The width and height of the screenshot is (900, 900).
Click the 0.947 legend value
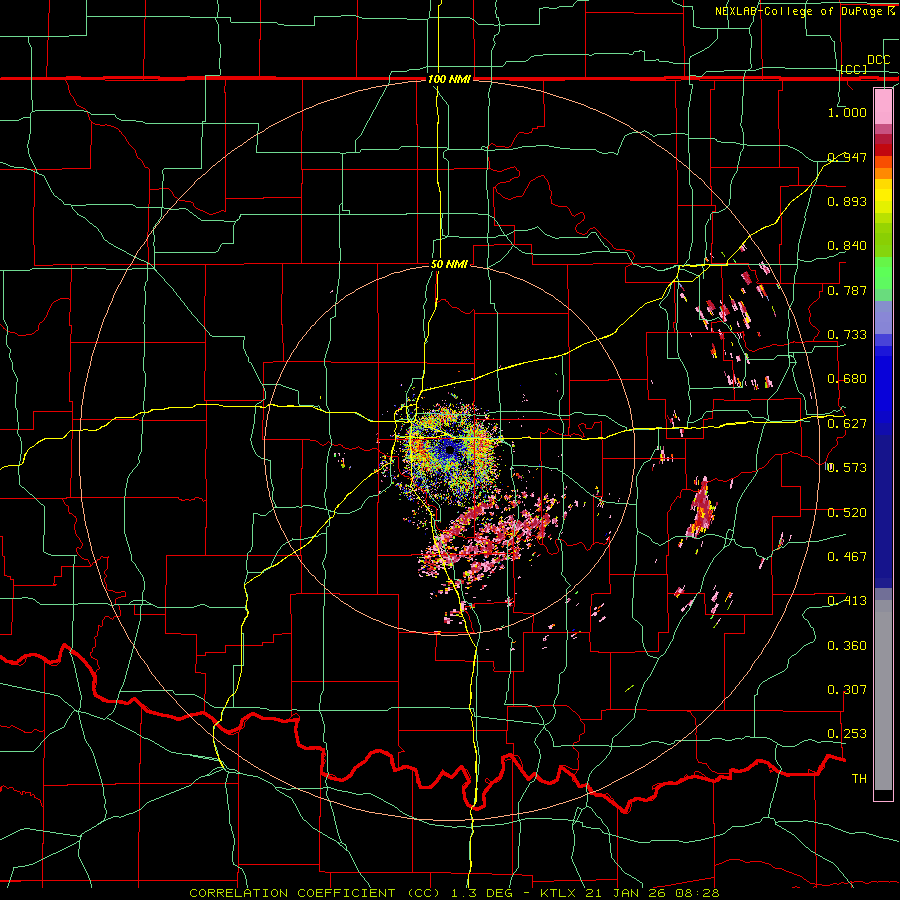click(x=847, y=157)
